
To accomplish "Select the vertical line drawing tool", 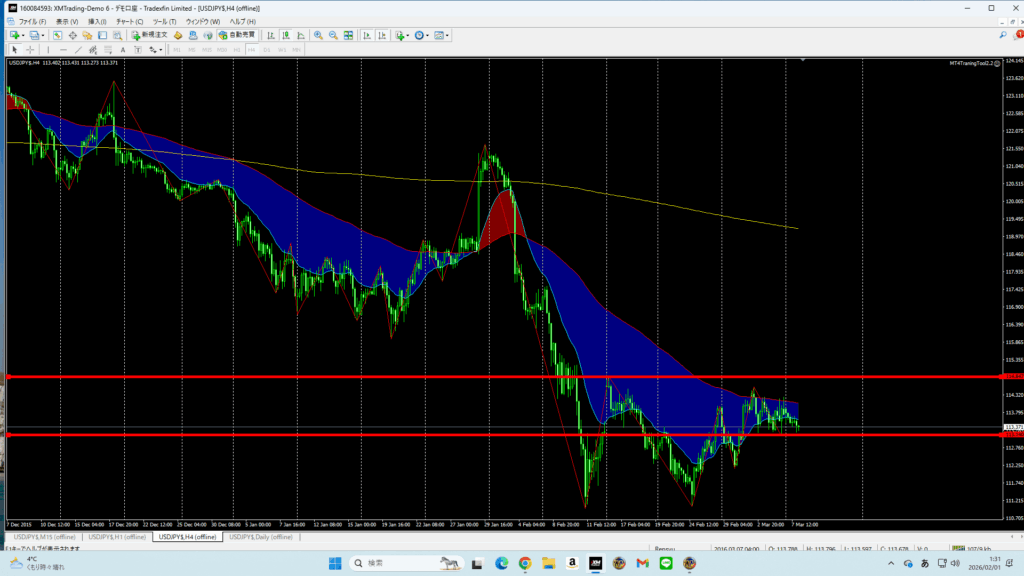I will pos(49,49).
